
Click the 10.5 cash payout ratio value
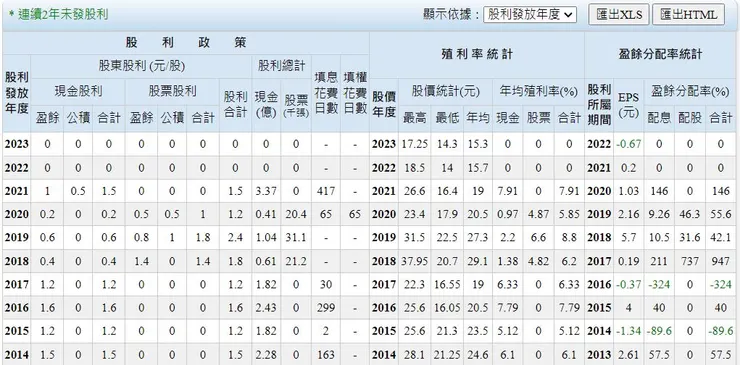659,238
